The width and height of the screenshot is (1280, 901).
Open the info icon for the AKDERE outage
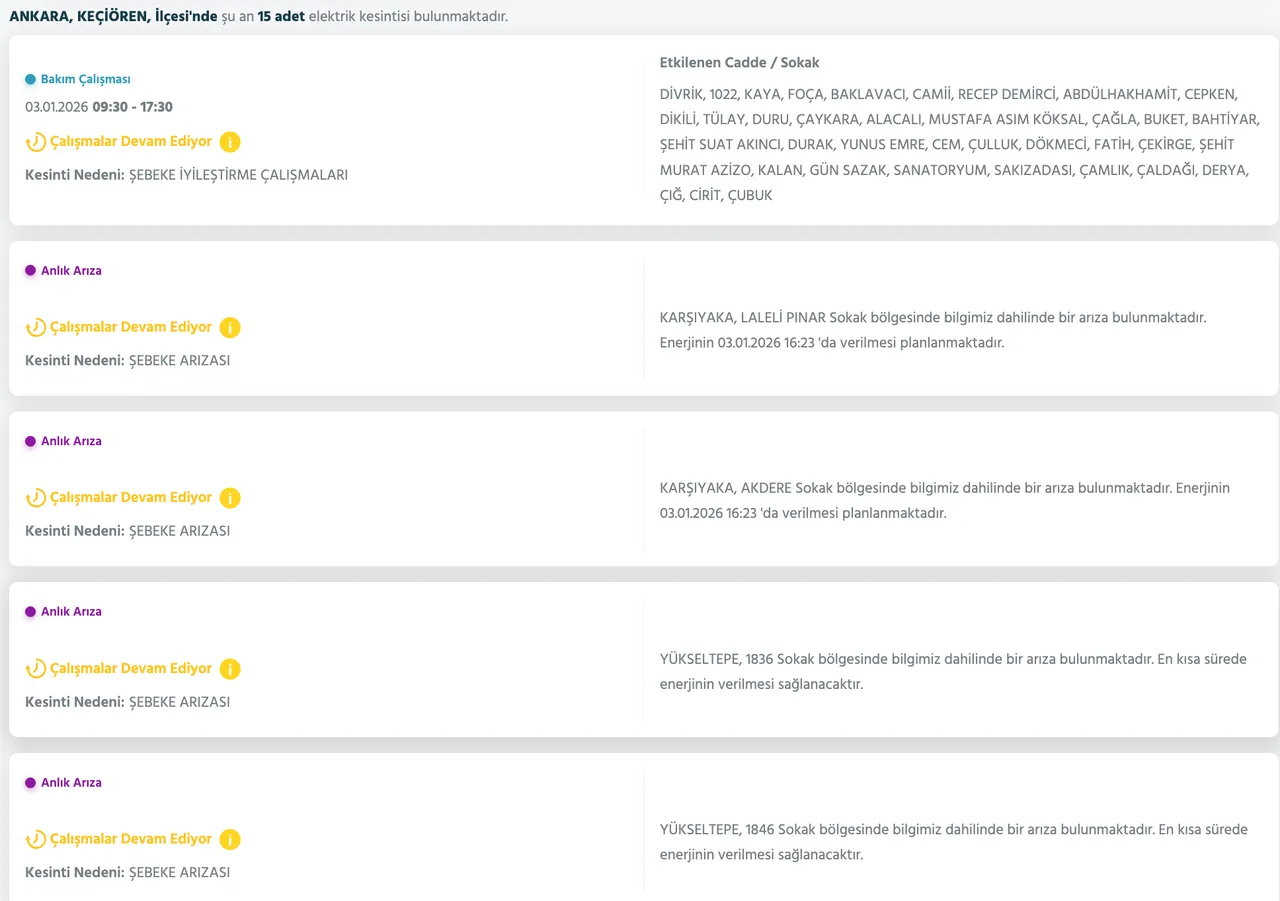tap(230, 498)
